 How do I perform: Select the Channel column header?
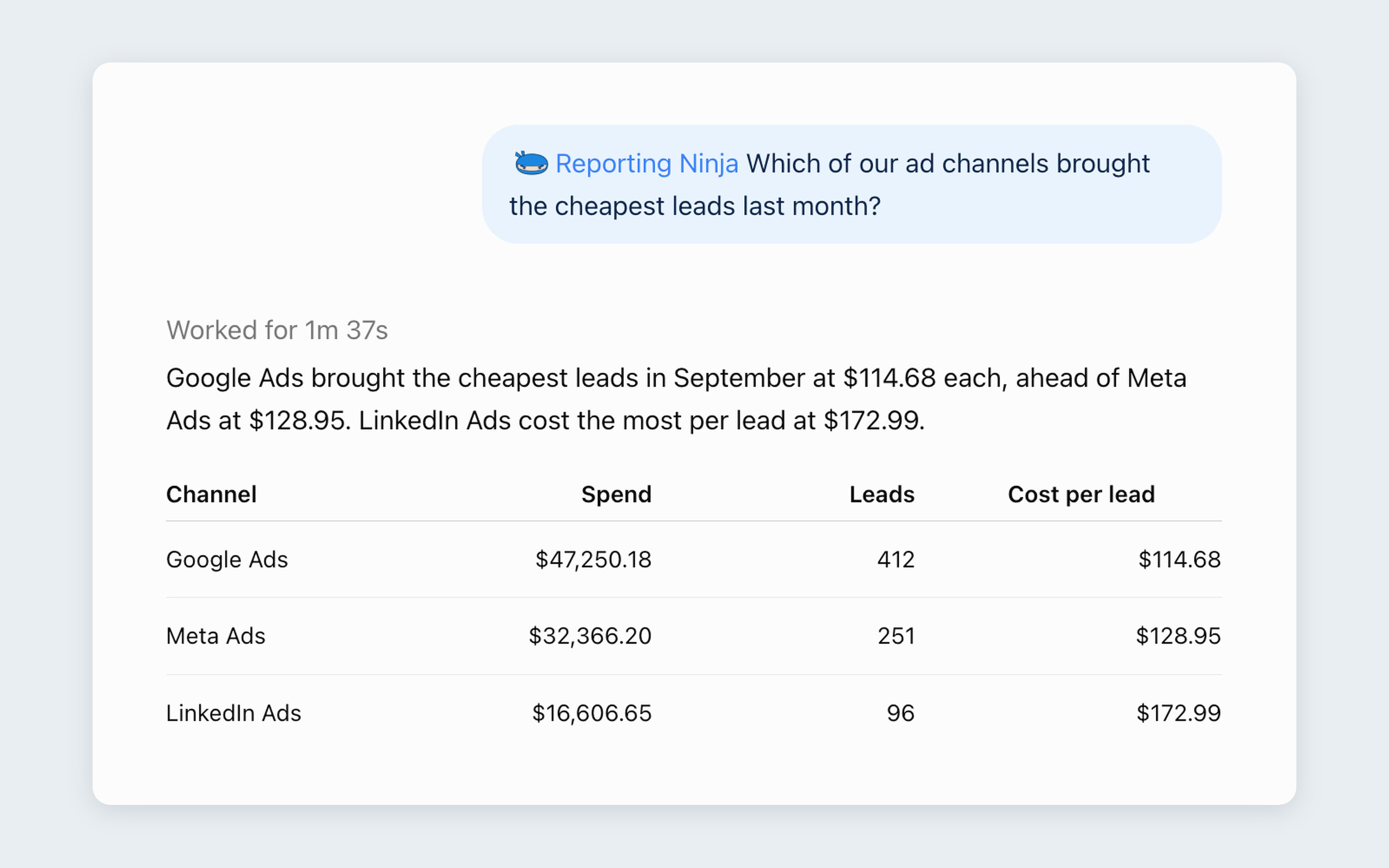pos(211,494)
